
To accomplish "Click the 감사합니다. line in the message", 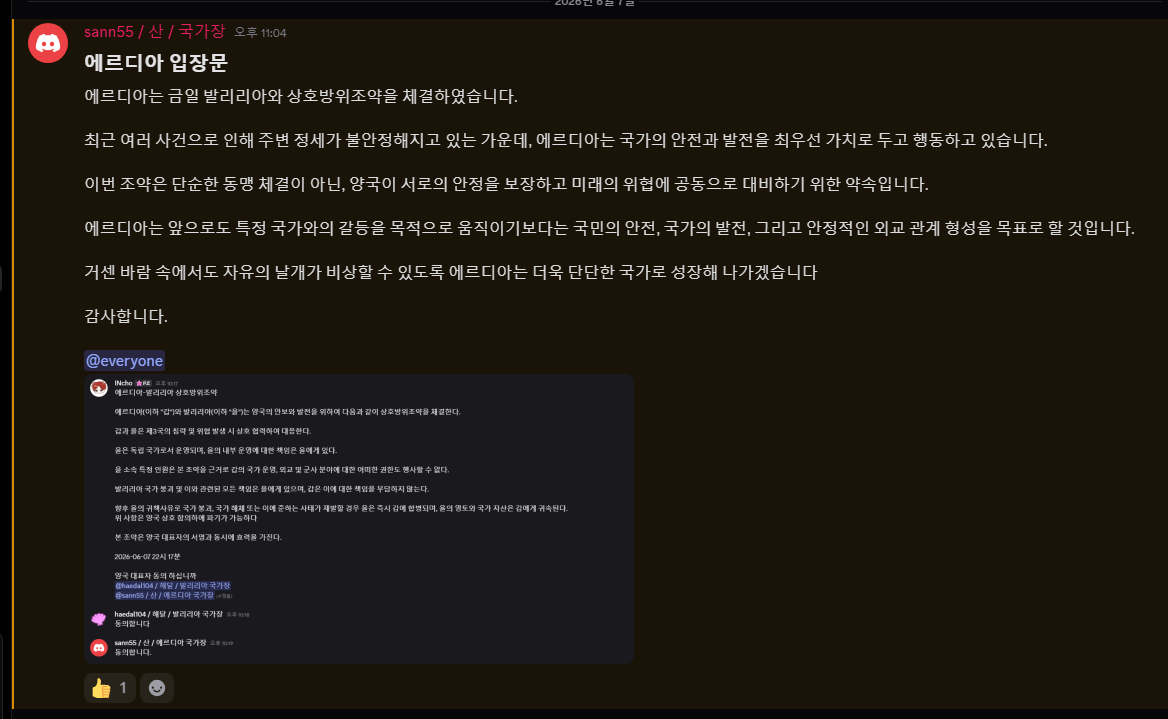I will pos(126,316).
